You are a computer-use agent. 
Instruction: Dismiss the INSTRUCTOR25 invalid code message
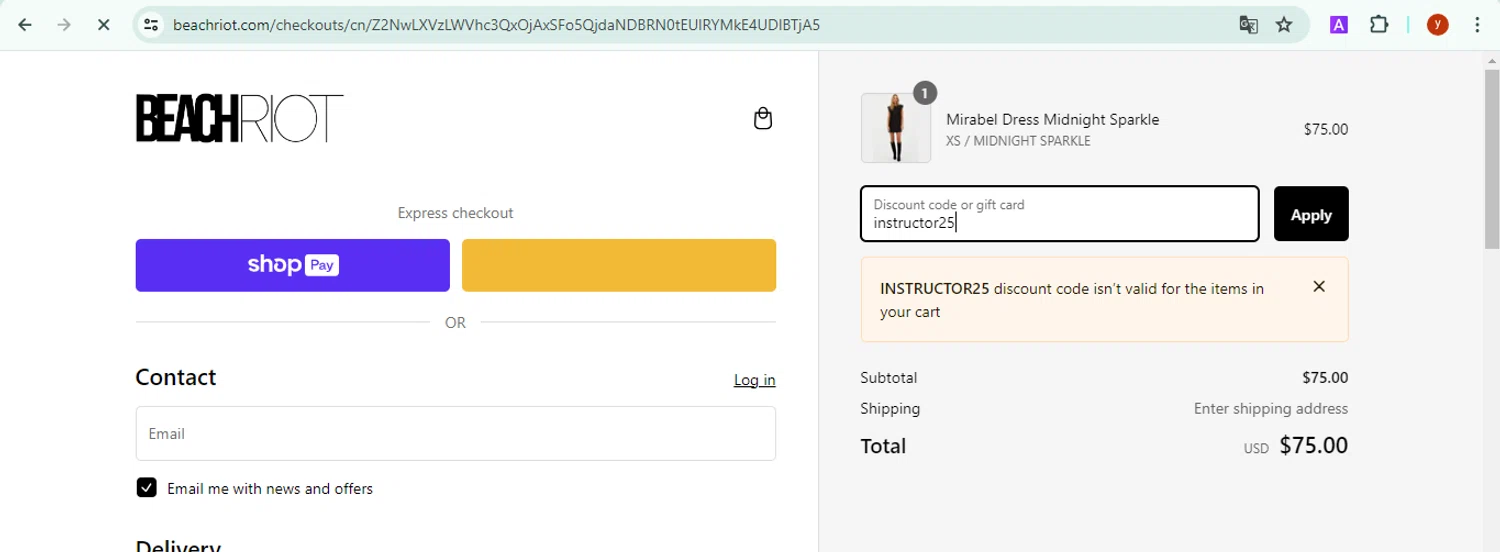click(1319, 287)
